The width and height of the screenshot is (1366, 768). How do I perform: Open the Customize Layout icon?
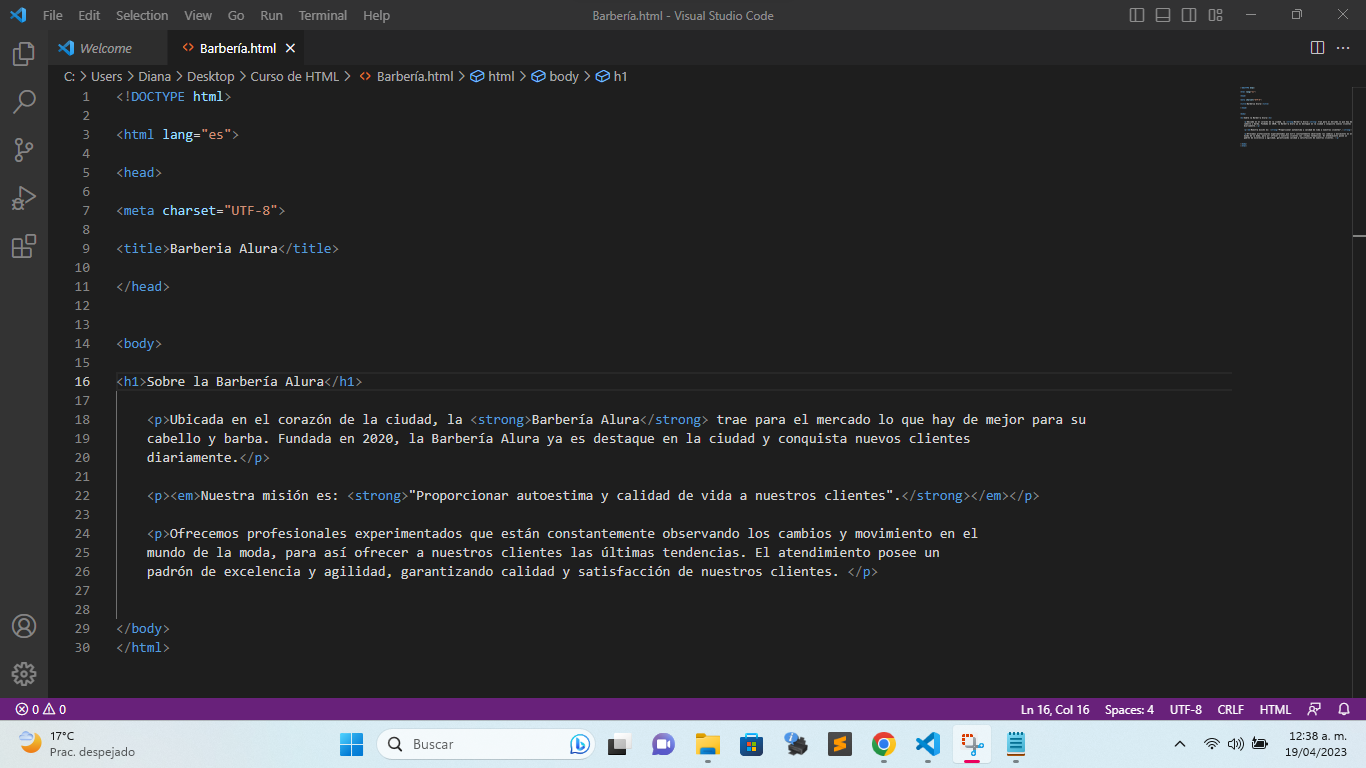click(x=1215, y=15)
